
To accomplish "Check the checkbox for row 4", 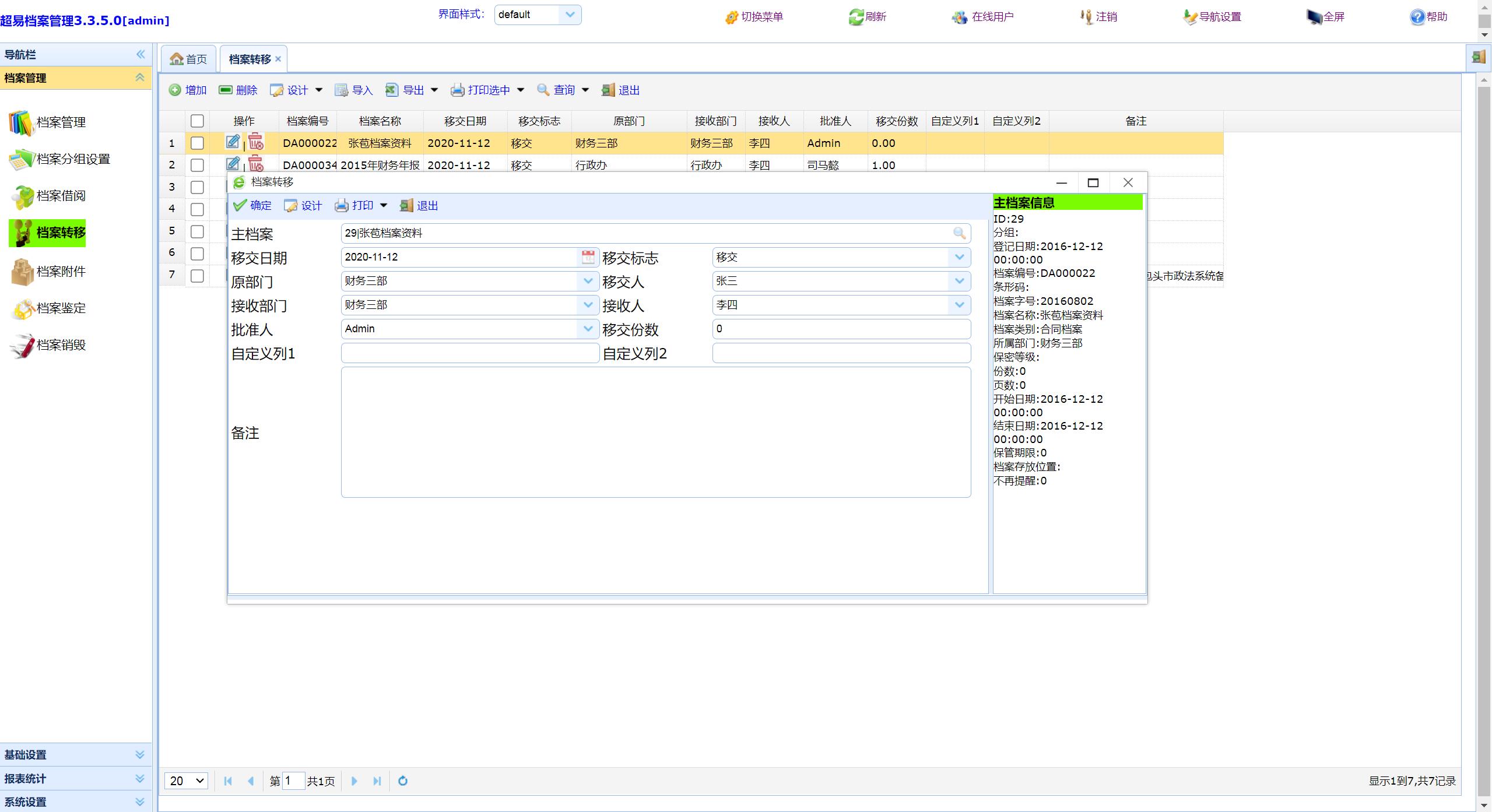I will click(197, 209).
